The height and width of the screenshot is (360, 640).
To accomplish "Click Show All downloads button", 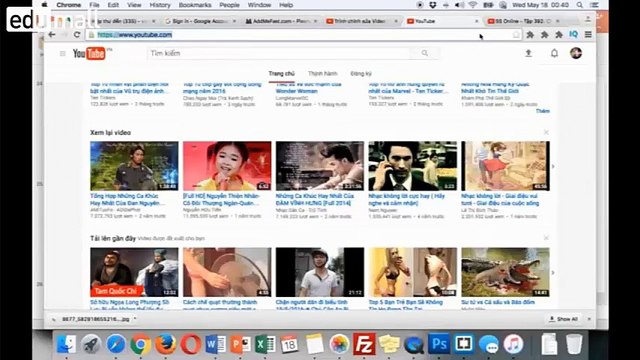I will [x=564, y=319].
